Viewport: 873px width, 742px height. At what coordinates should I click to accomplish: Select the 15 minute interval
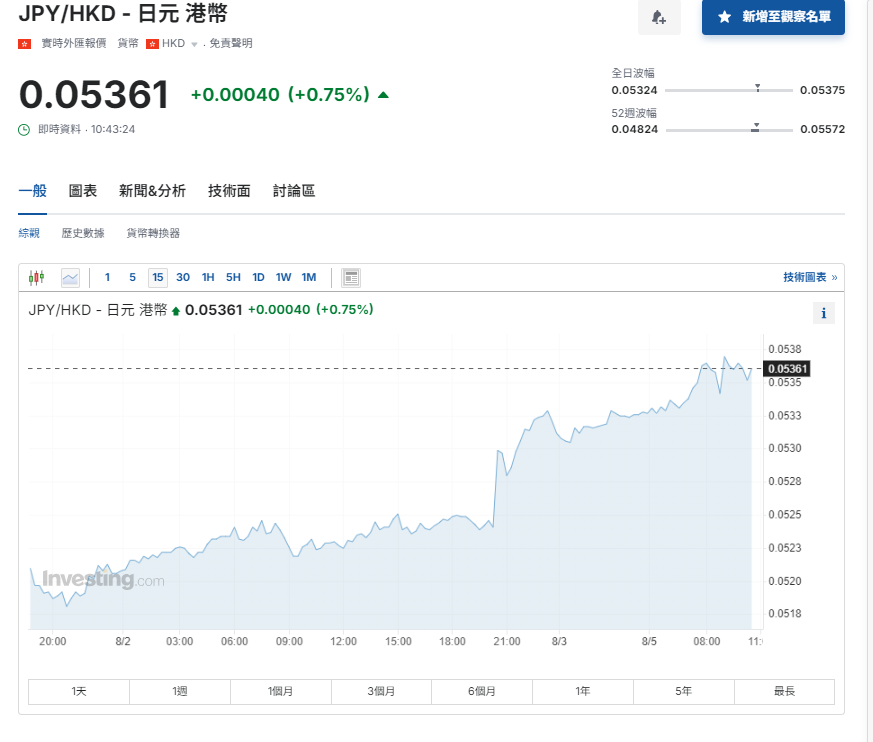click(157, 277)
